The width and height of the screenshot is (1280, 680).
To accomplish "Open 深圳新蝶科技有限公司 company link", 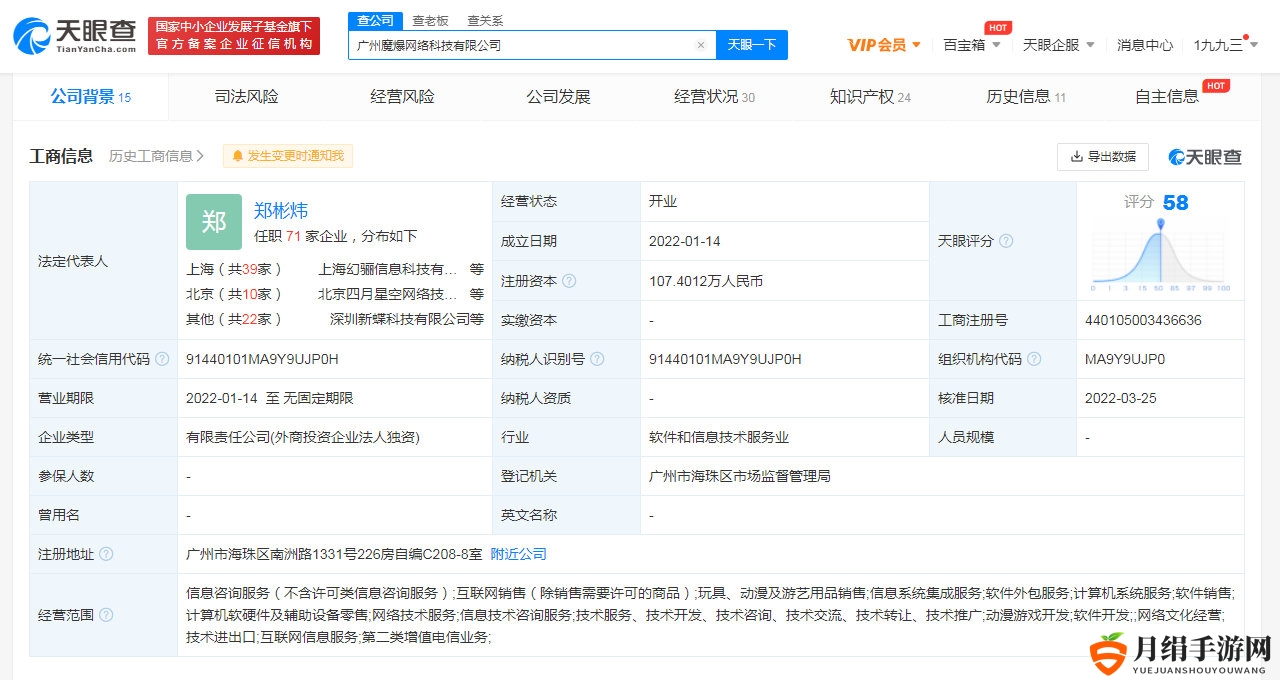I will tap(400, 319).
